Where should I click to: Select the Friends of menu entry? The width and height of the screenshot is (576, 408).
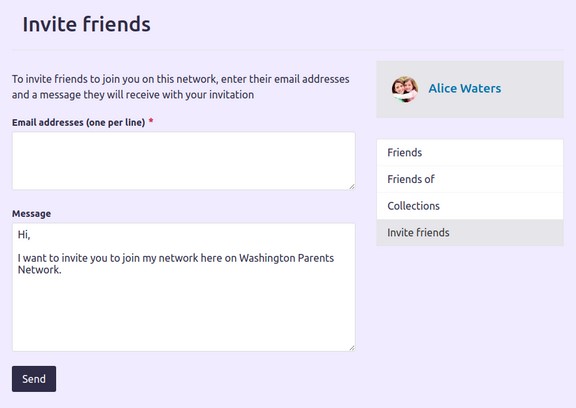point(470,179)
